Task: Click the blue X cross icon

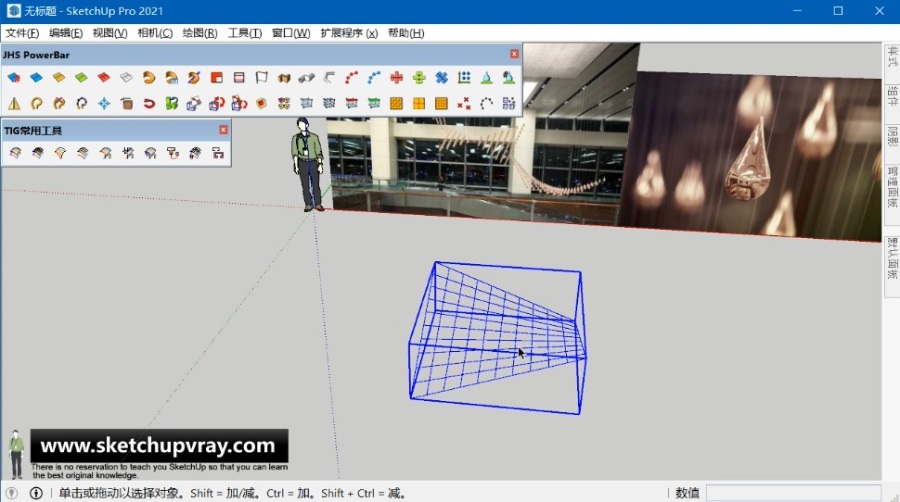Action: [441, 77]
